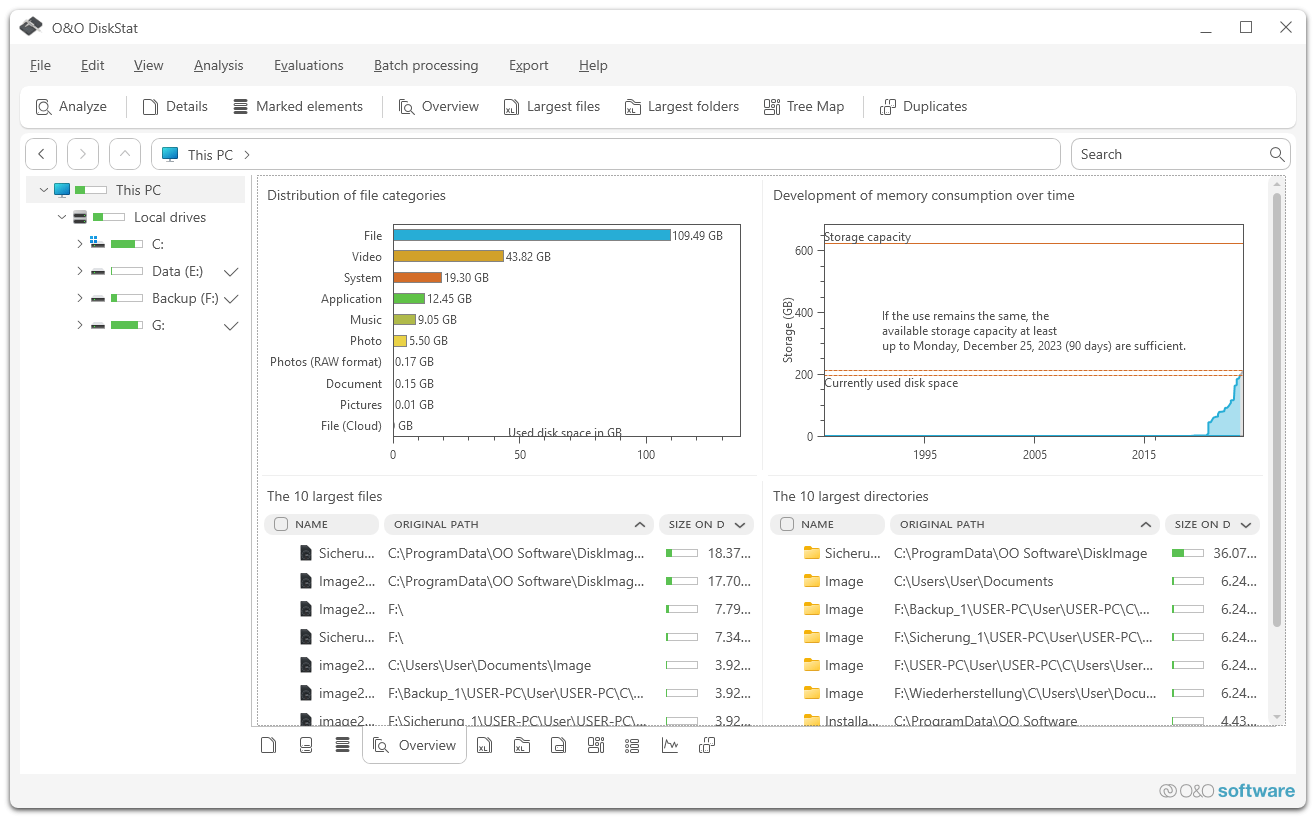Toggle the checkmark next to the G: drive

pyautogui.click(x=231, y=326)
